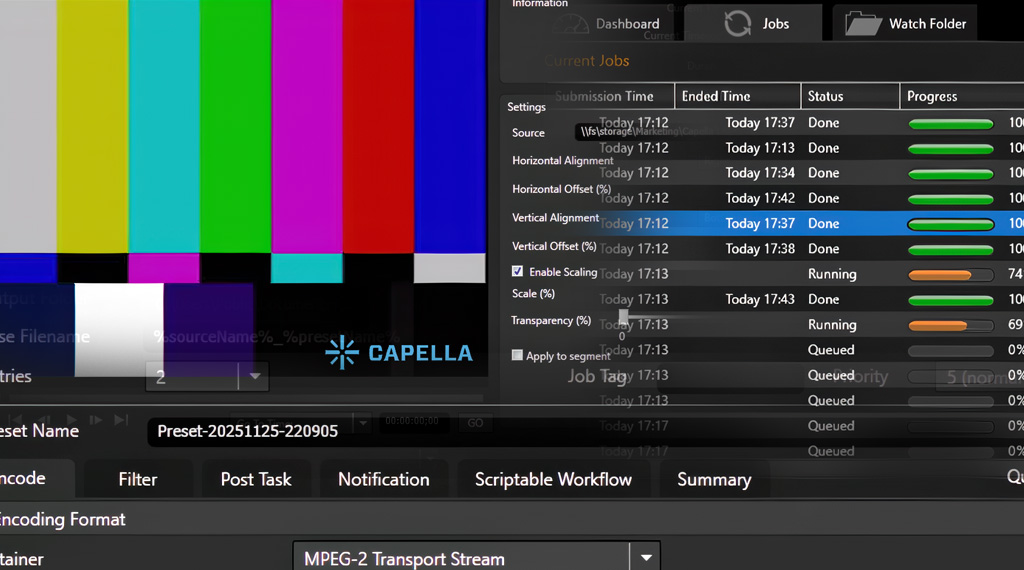Open the Priority dropdown
Screen dimensions: 1024x570
(980, 378)
